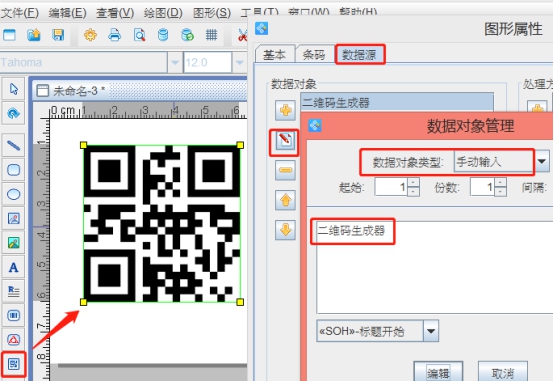Image resolution: width=554 pixels, height=381 pixels.
Task: Select the arrow pointer tool
Action: coord(13,89)
